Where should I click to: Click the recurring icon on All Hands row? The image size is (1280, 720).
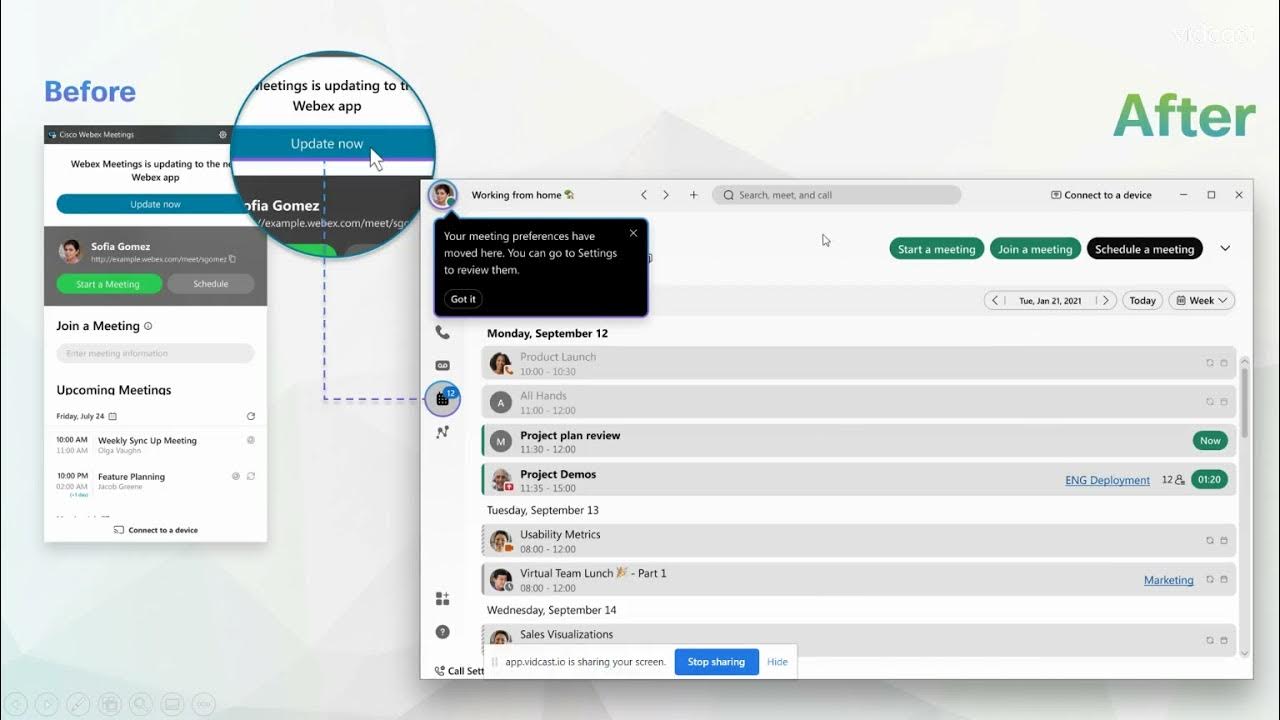click(1210, 402)
